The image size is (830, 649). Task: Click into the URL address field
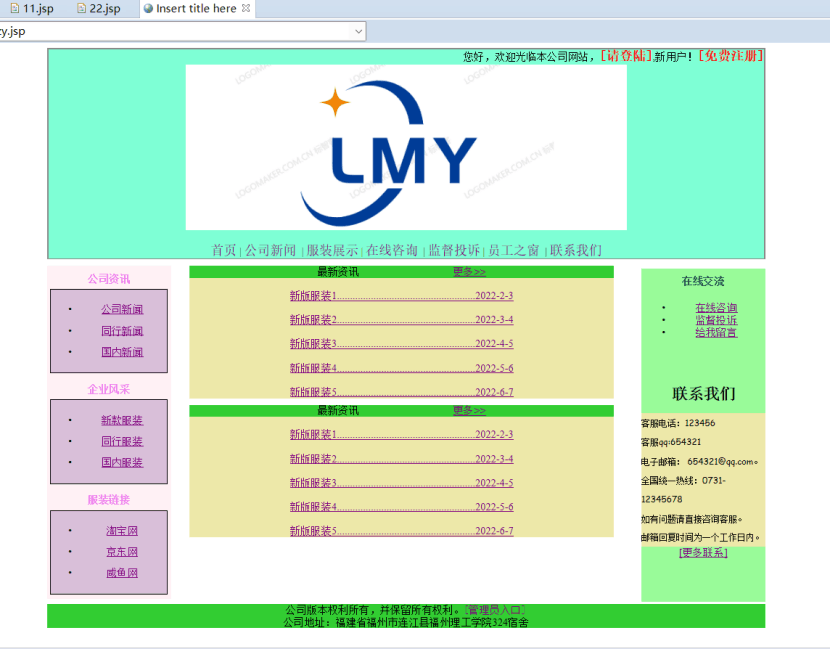175,31
